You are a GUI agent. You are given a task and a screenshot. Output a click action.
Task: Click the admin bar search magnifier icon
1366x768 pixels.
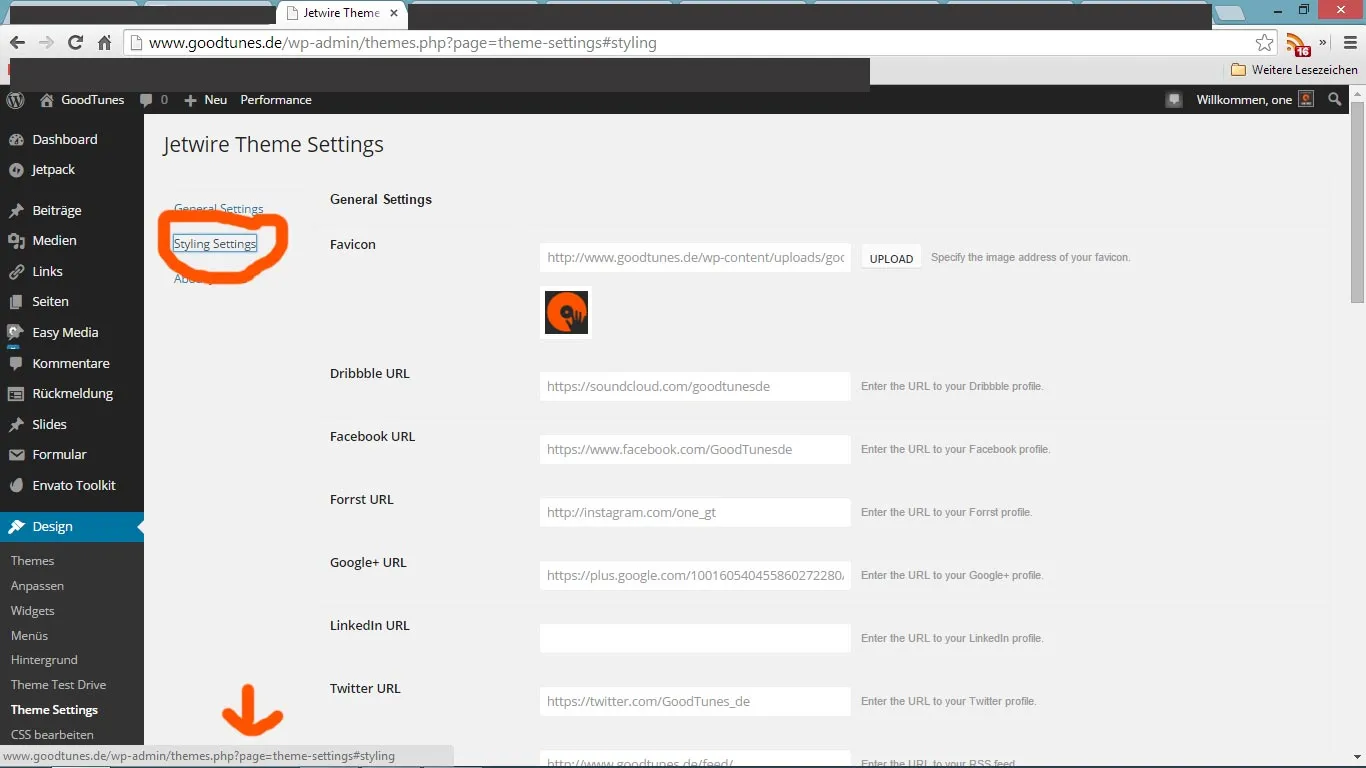coord(1335,100)
